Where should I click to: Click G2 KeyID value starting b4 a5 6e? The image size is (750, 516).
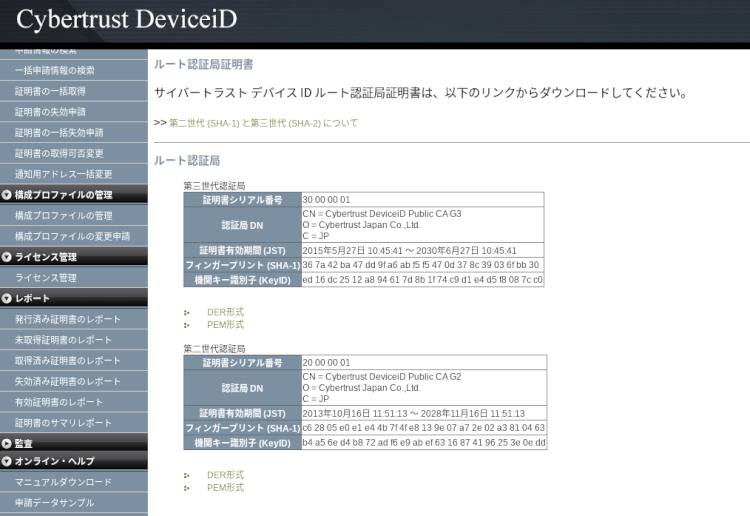424,443
